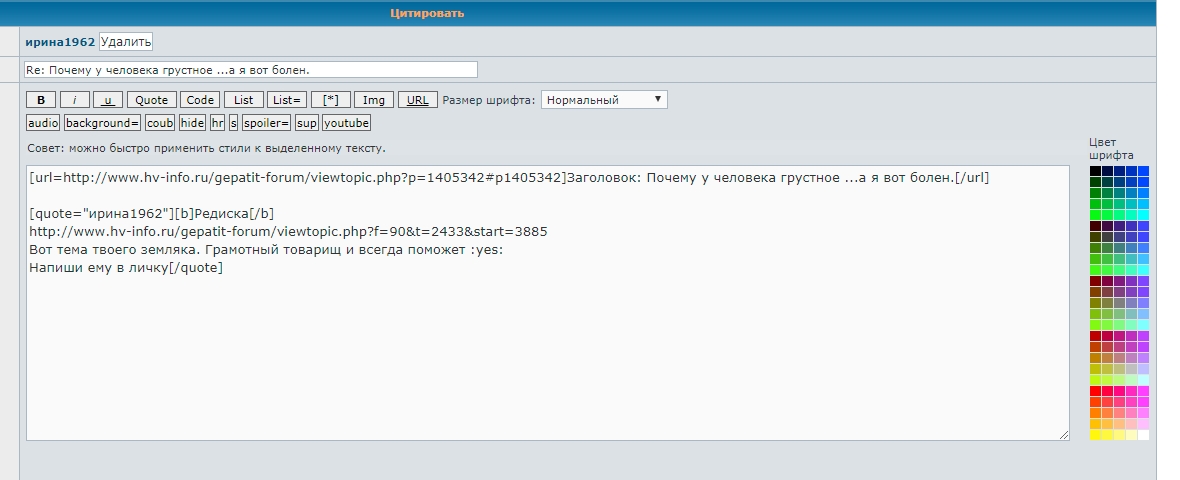Insert an image with Img button

point(374,100)
